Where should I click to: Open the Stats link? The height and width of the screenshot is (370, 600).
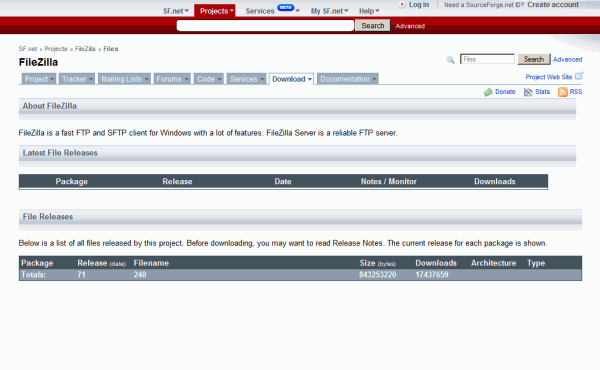(x=542, y=92)
